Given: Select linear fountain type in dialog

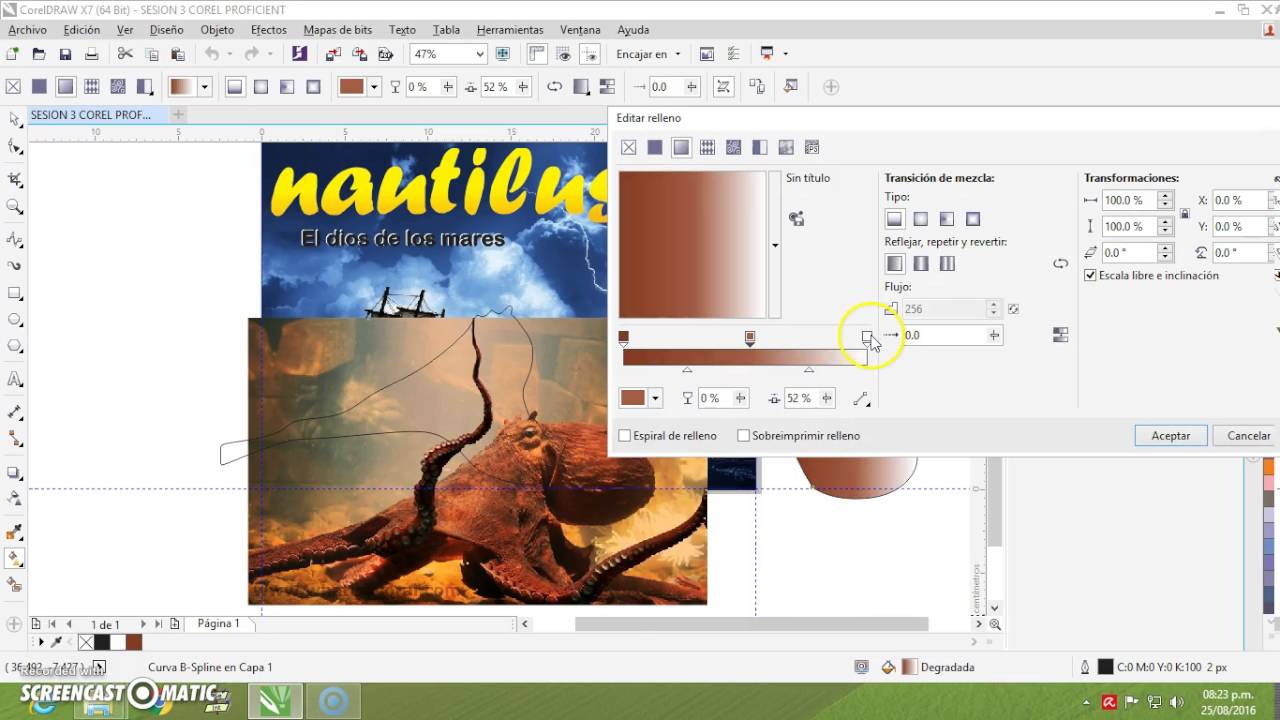Looking at the screenshot, I should coord(895,219).
